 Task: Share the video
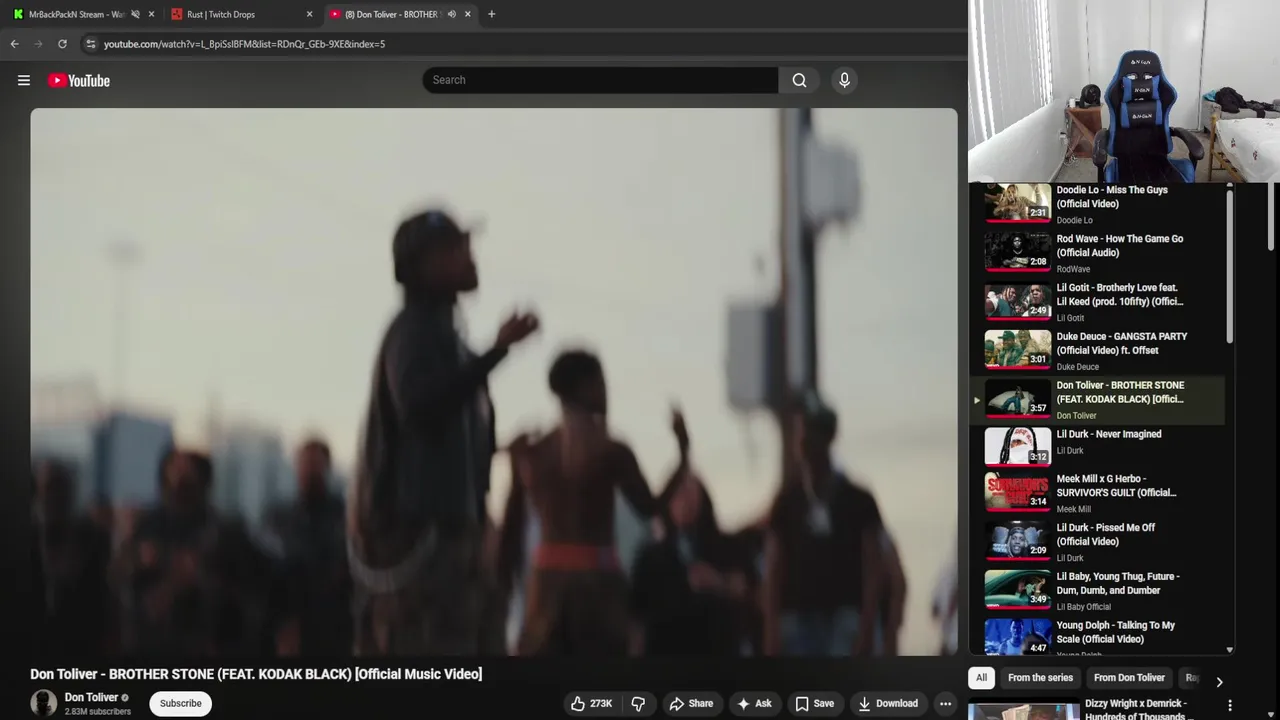(691, 704)
